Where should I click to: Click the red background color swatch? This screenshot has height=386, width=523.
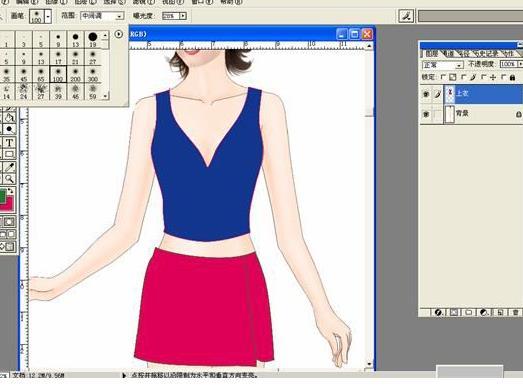tap(9, 205)
